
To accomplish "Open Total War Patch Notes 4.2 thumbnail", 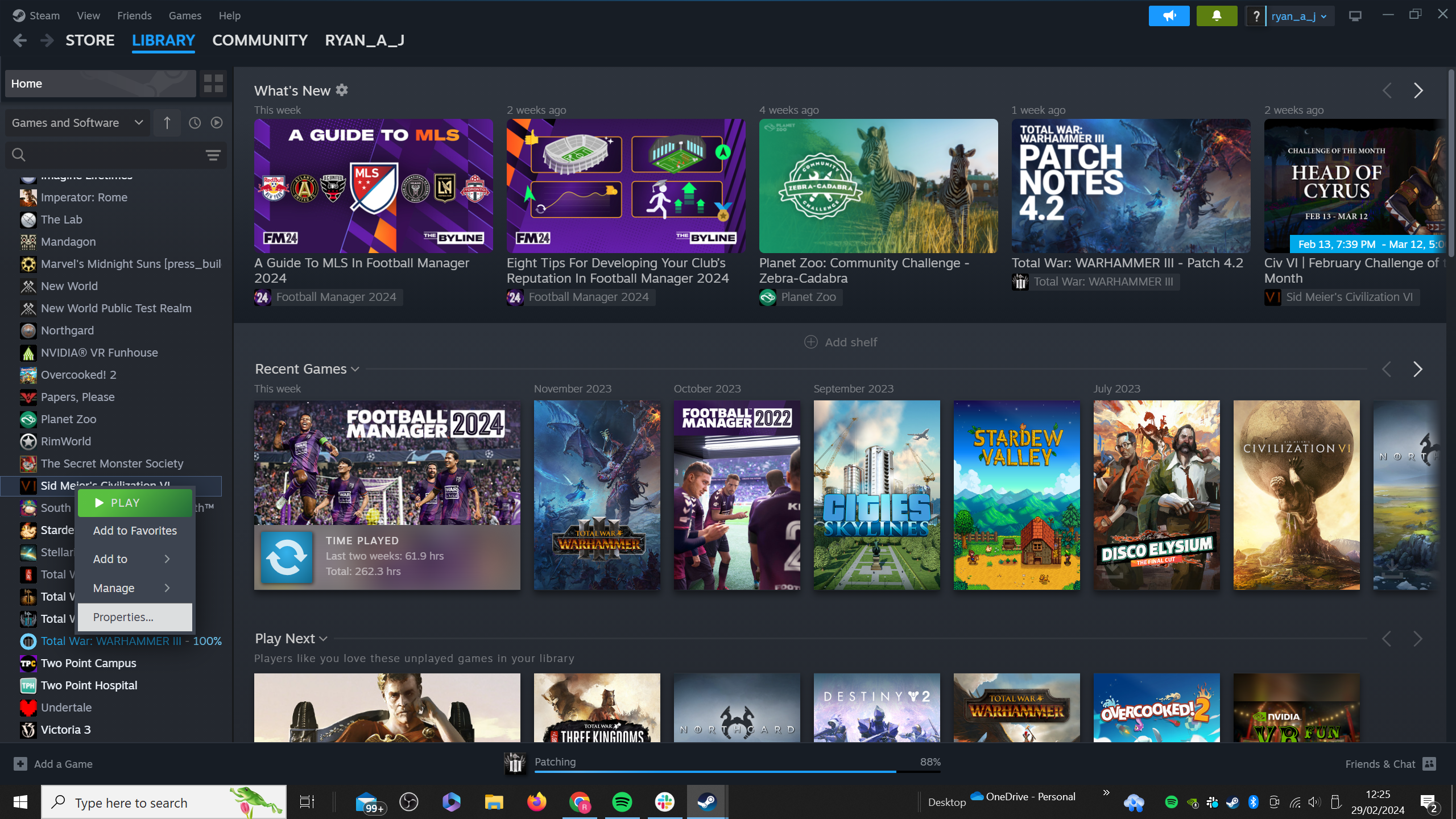I will point(1131,186).
